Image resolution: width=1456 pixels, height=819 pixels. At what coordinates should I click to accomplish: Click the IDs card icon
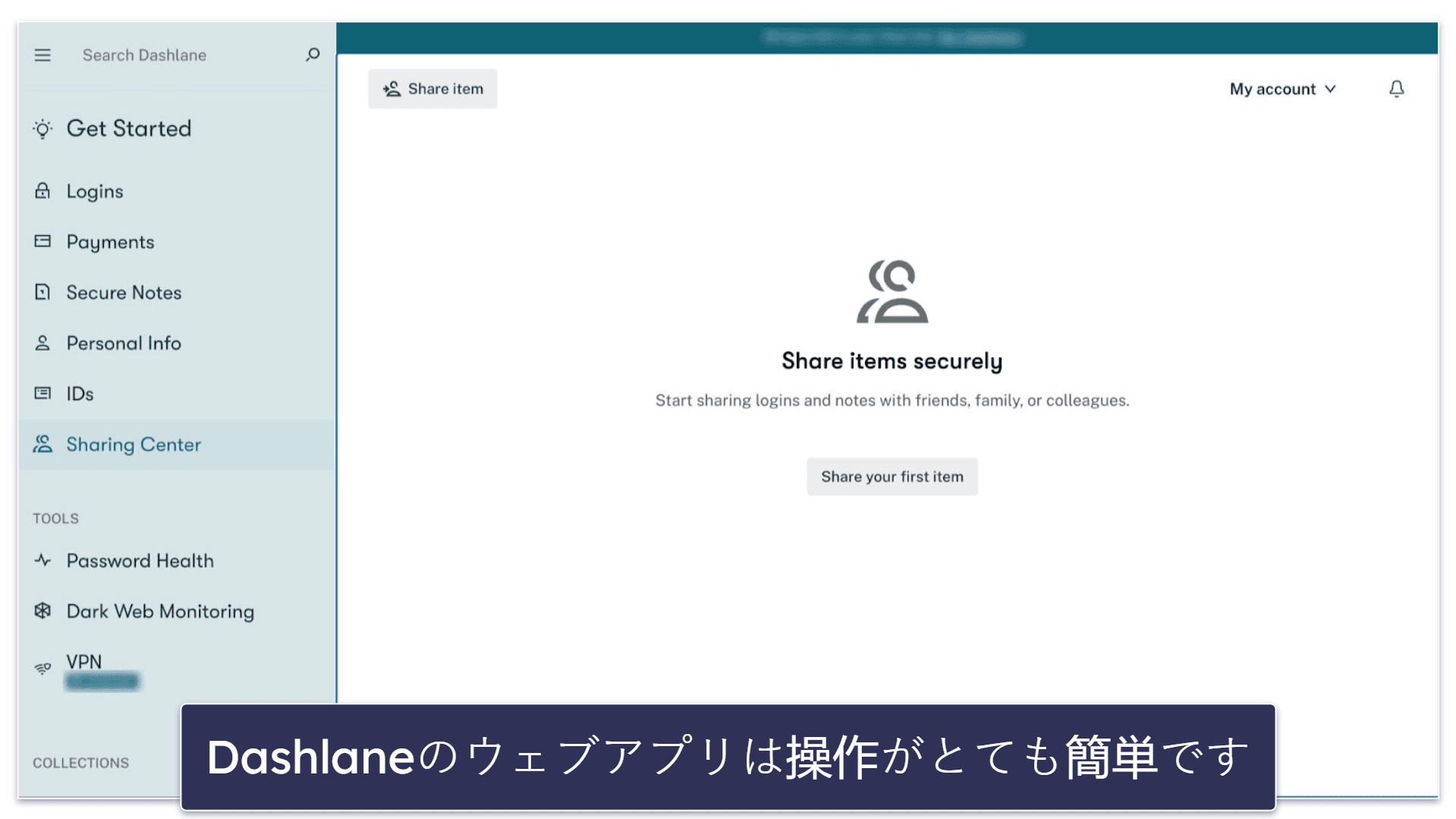pos(42,393)
